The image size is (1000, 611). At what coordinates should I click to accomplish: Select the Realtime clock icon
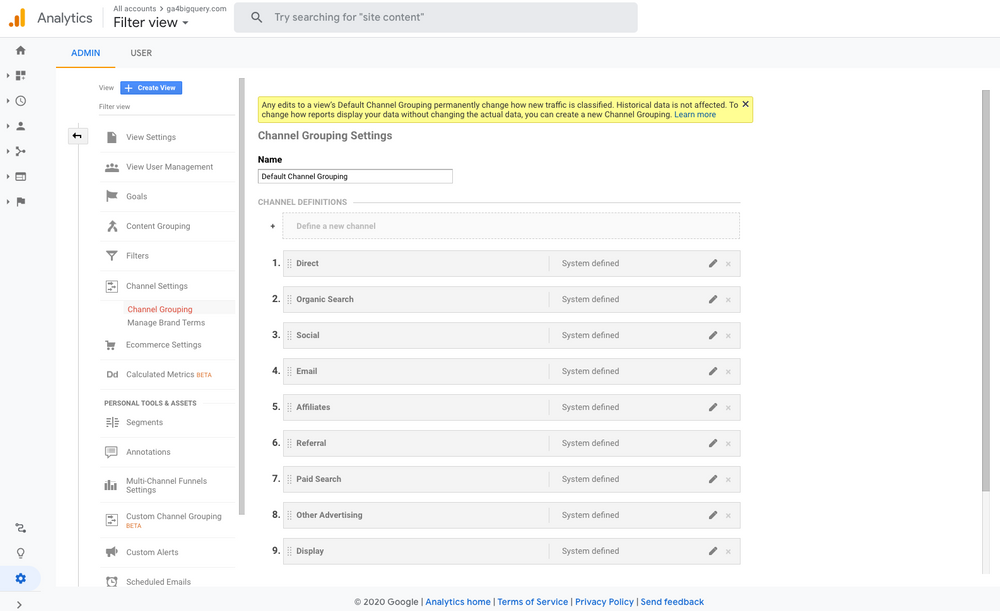(19, 100)
